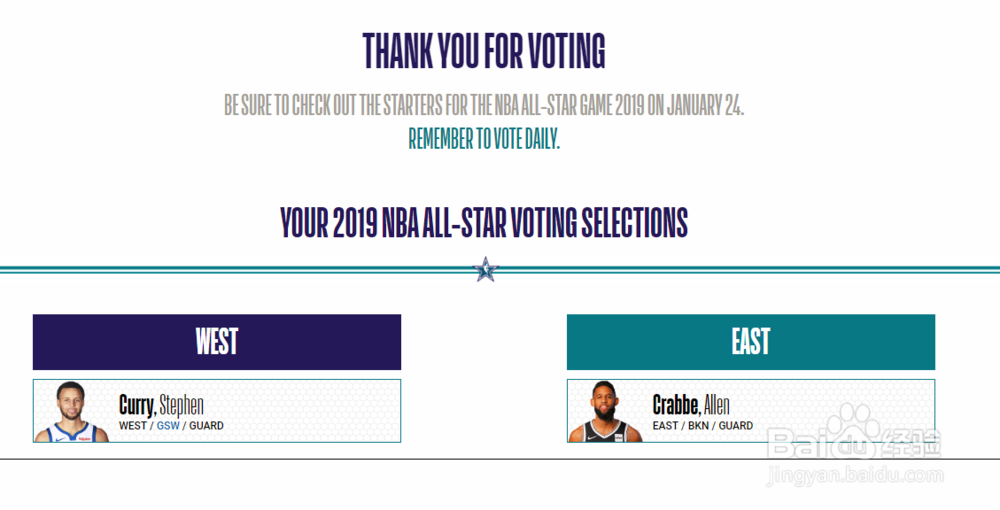Select the WEST conference header
The image size is (1000, 510).
point(217,342)
